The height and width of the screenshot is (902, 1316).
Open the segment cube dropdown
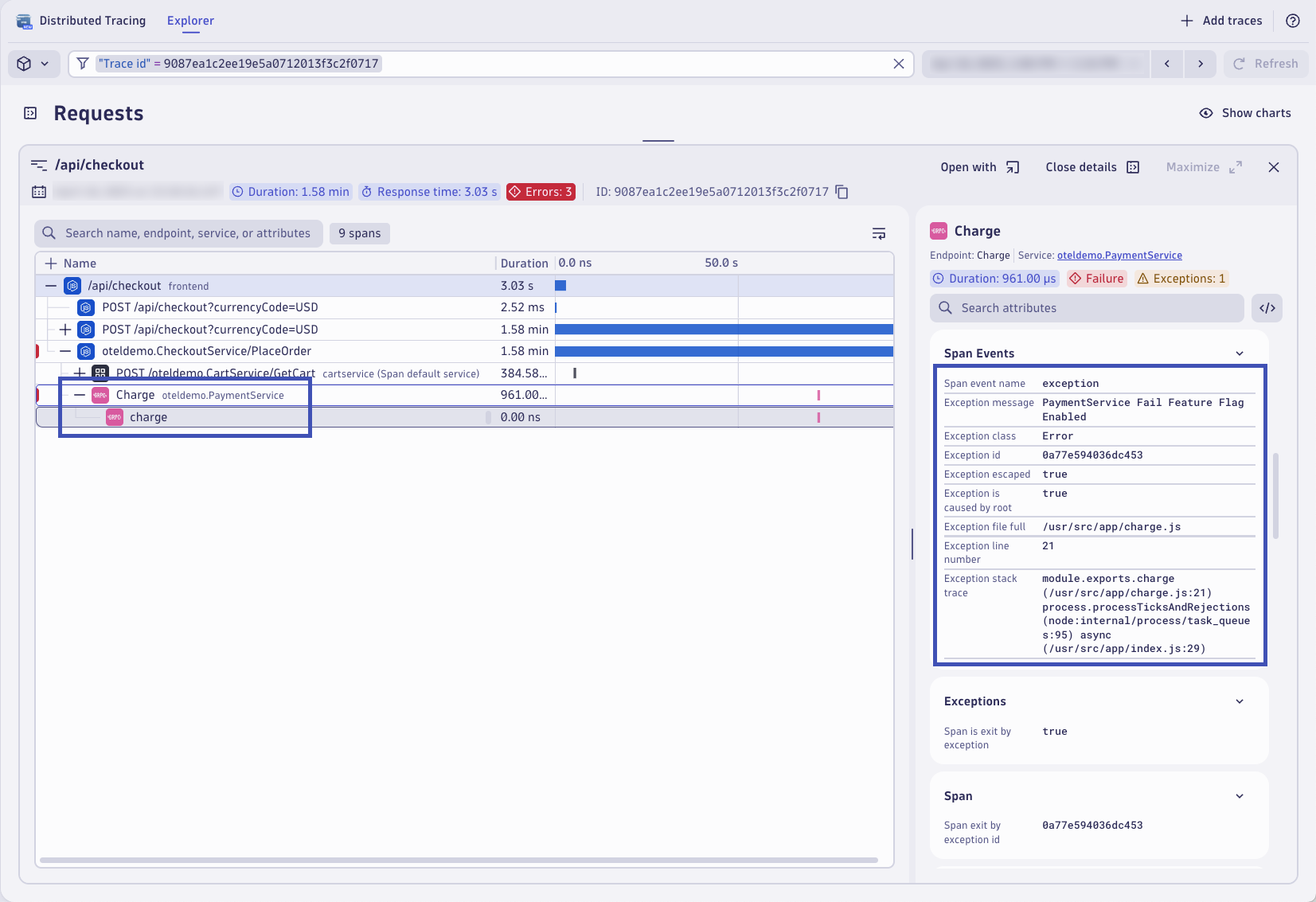click(x=33, y=64)
